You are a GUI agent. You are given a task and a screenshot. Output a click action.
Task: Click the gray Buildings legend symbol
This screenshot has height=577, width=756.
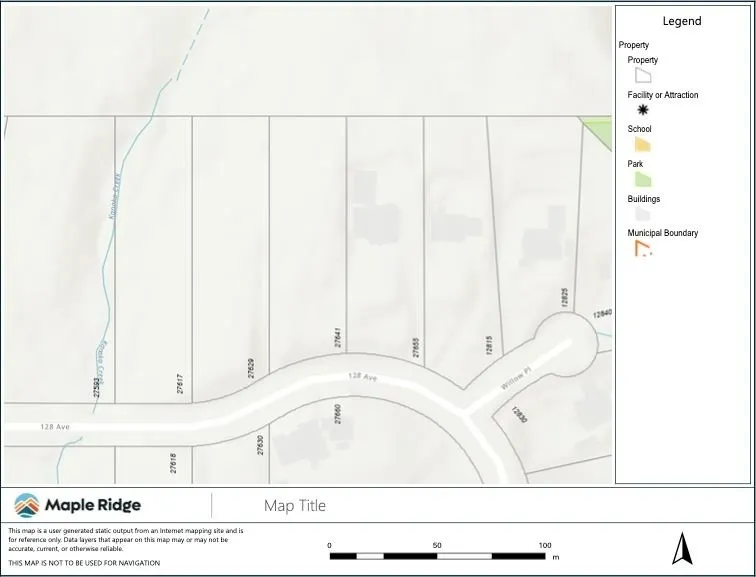[x=643, y=214]
